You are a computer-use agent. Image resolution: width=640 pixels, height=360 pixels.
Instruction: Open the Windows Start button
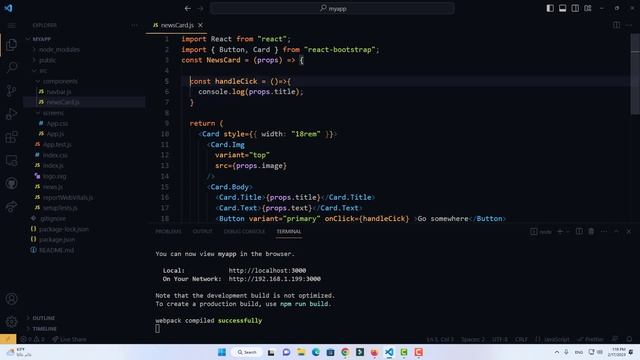tap(222, 352)
